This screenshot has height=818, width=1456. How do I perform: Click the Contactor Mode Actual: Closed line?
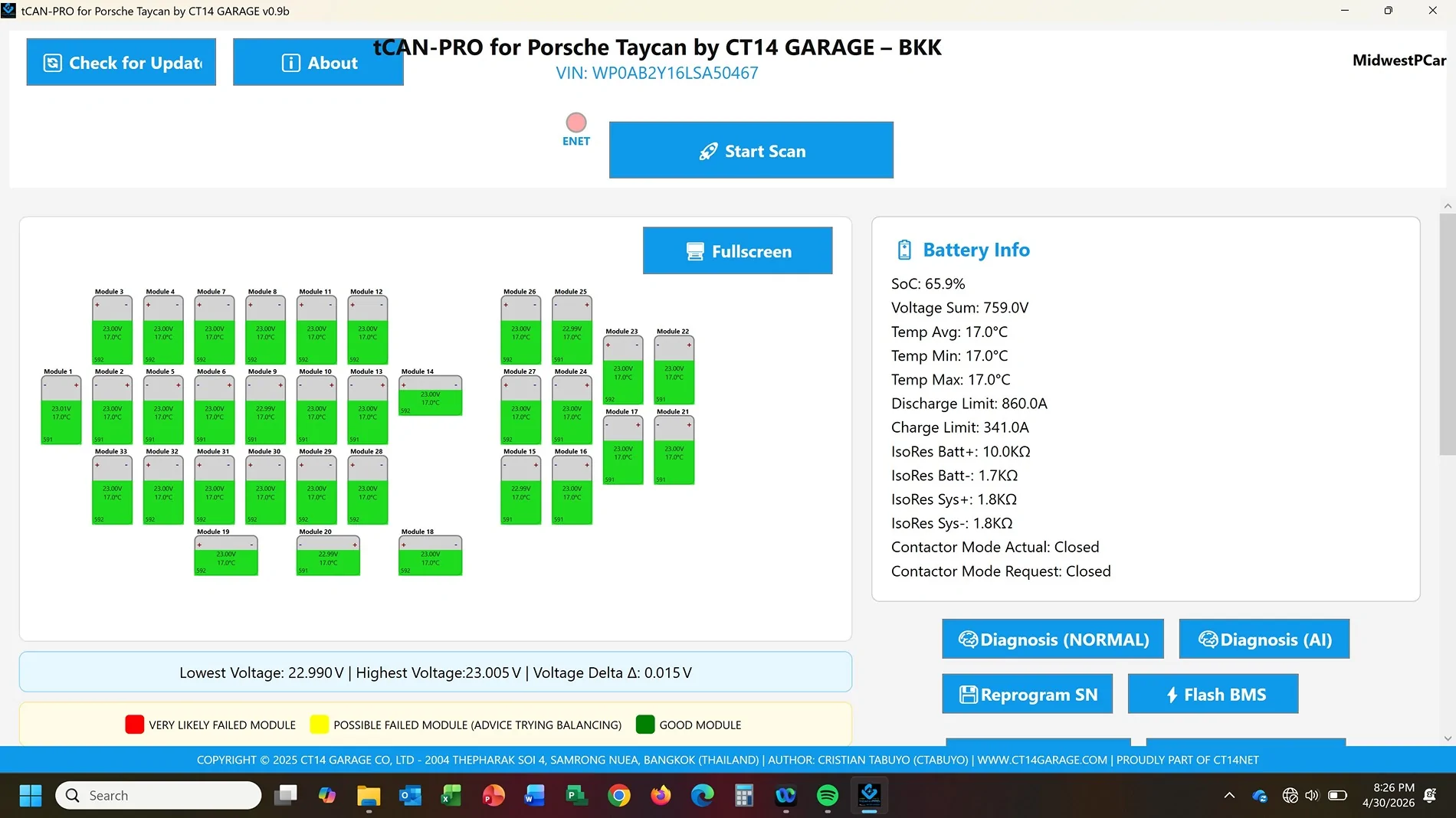pyautogui.click(x=995, y=547)
